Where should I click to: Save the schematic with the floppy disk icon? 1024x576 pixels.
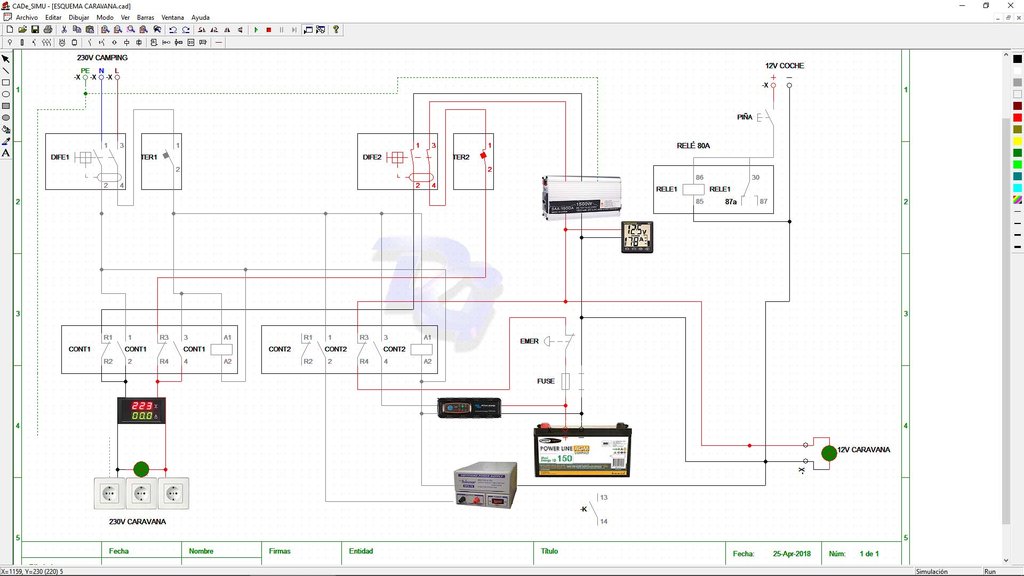pyautogui.click(x=35, y=29)
